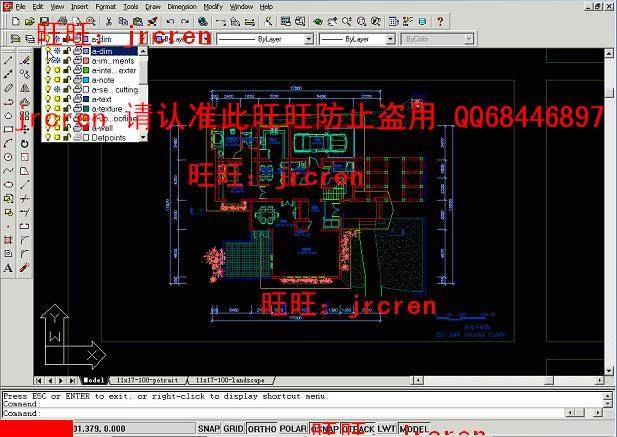This screenshot has width=617, height=437.
Task: Select the Multiline Text tool
Action: 8,268
